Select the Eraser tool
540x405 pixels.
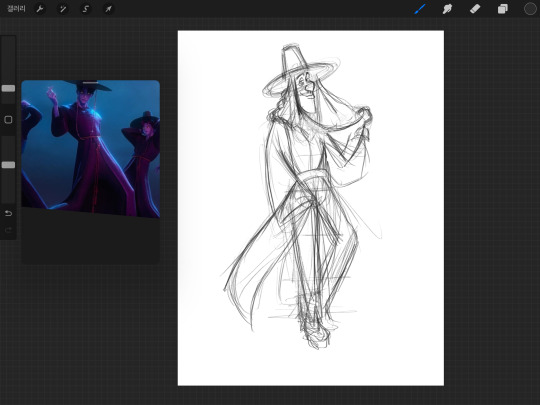point(475,9)
